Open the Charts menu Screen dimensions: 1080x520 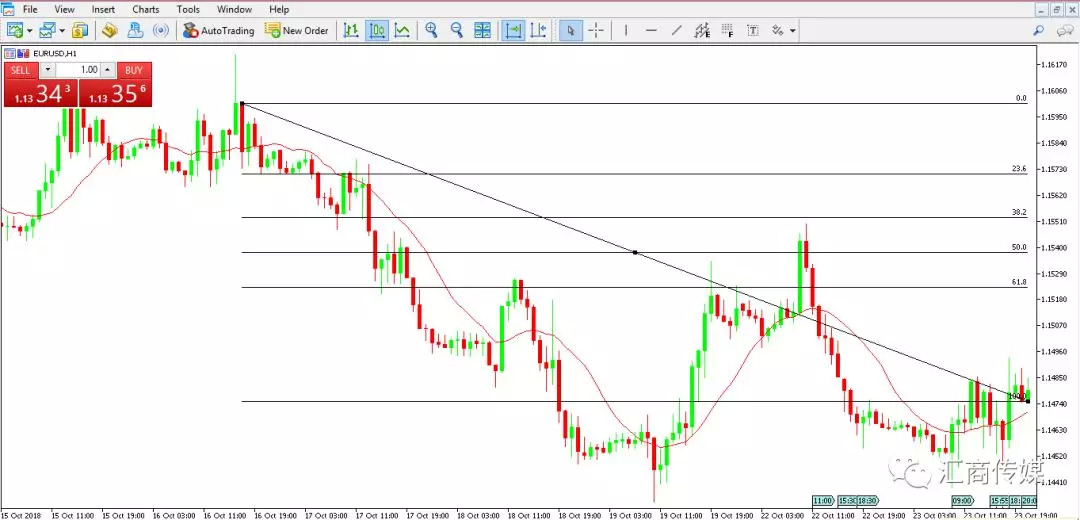coord(146,10)
